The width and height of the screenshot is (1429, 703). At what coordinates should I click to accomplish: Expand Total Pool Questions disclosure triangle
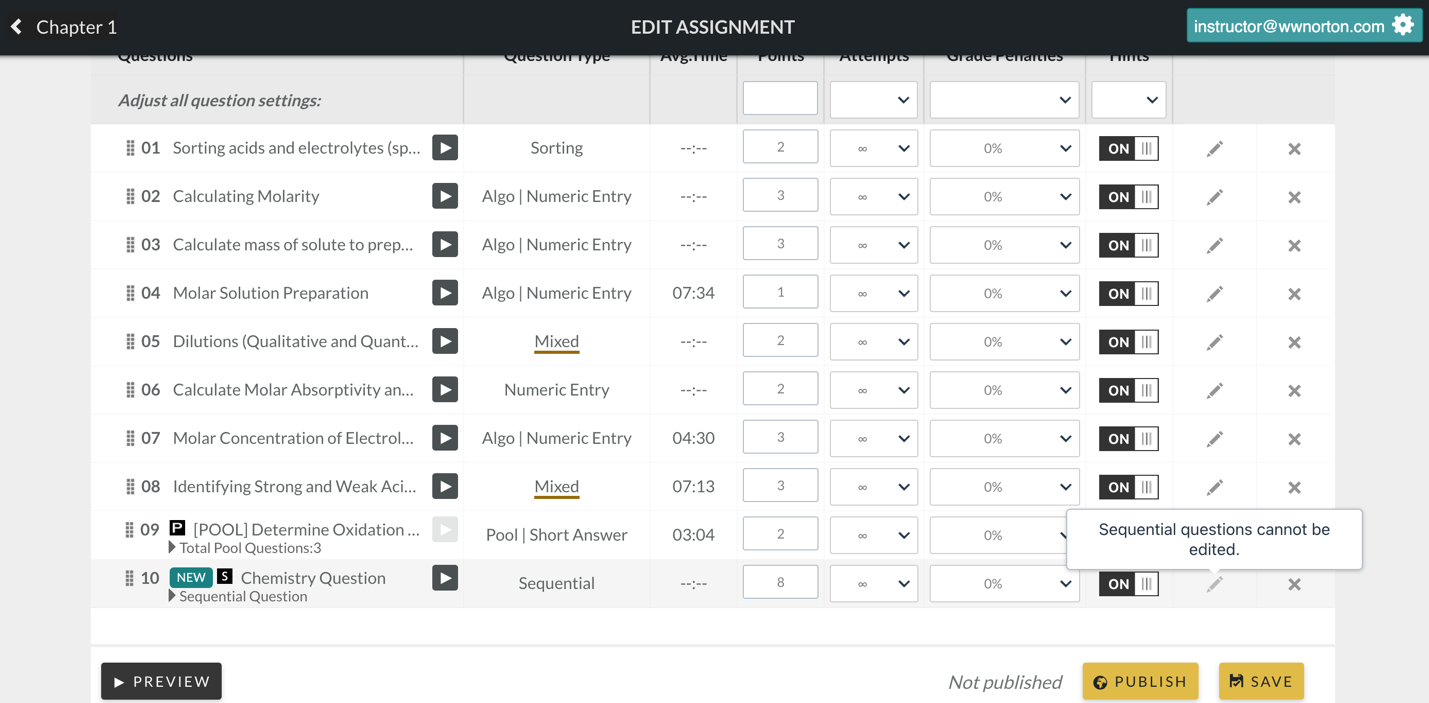[172, 548]
